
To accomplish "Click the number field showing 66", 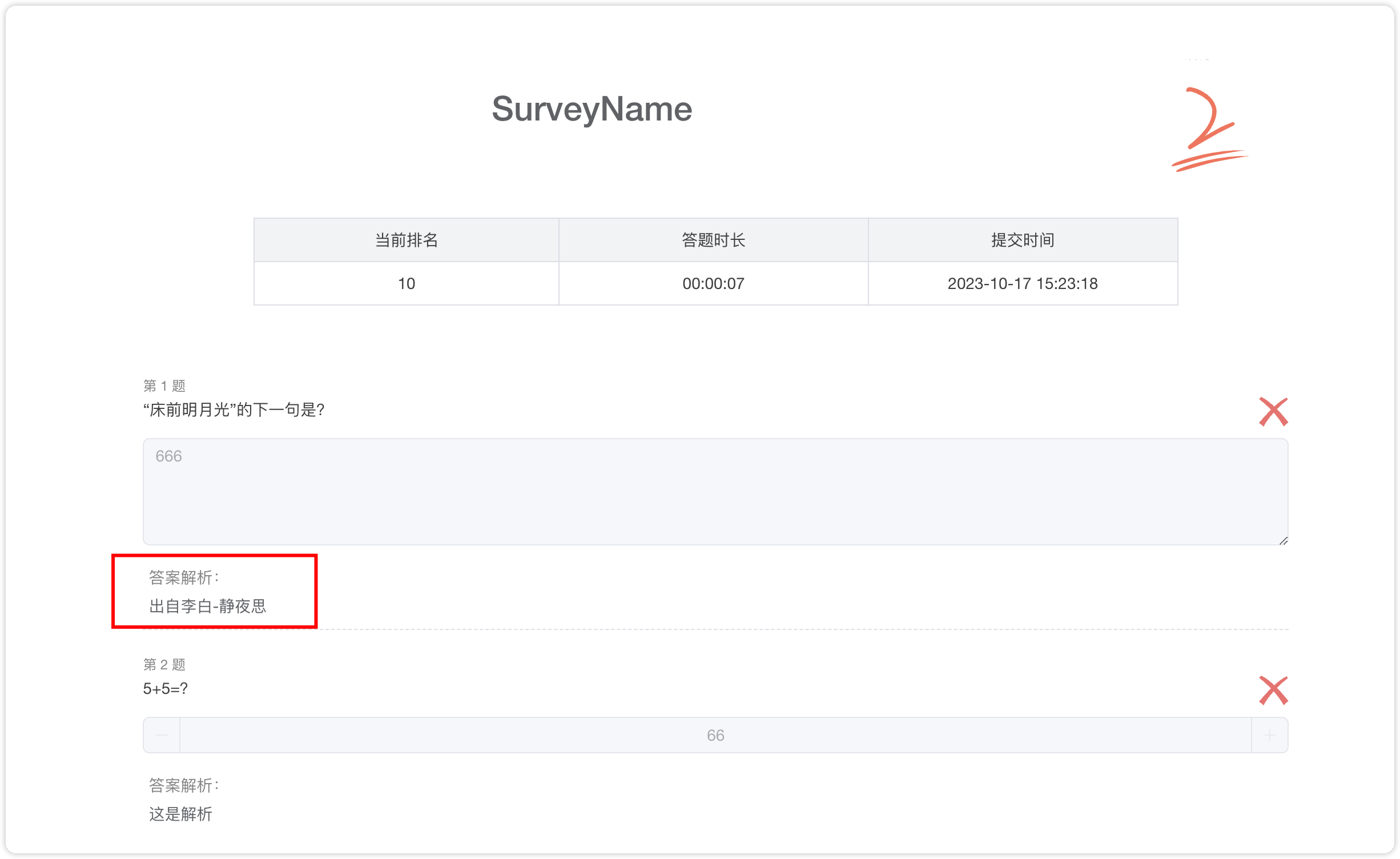I will [x=715, y=735].
